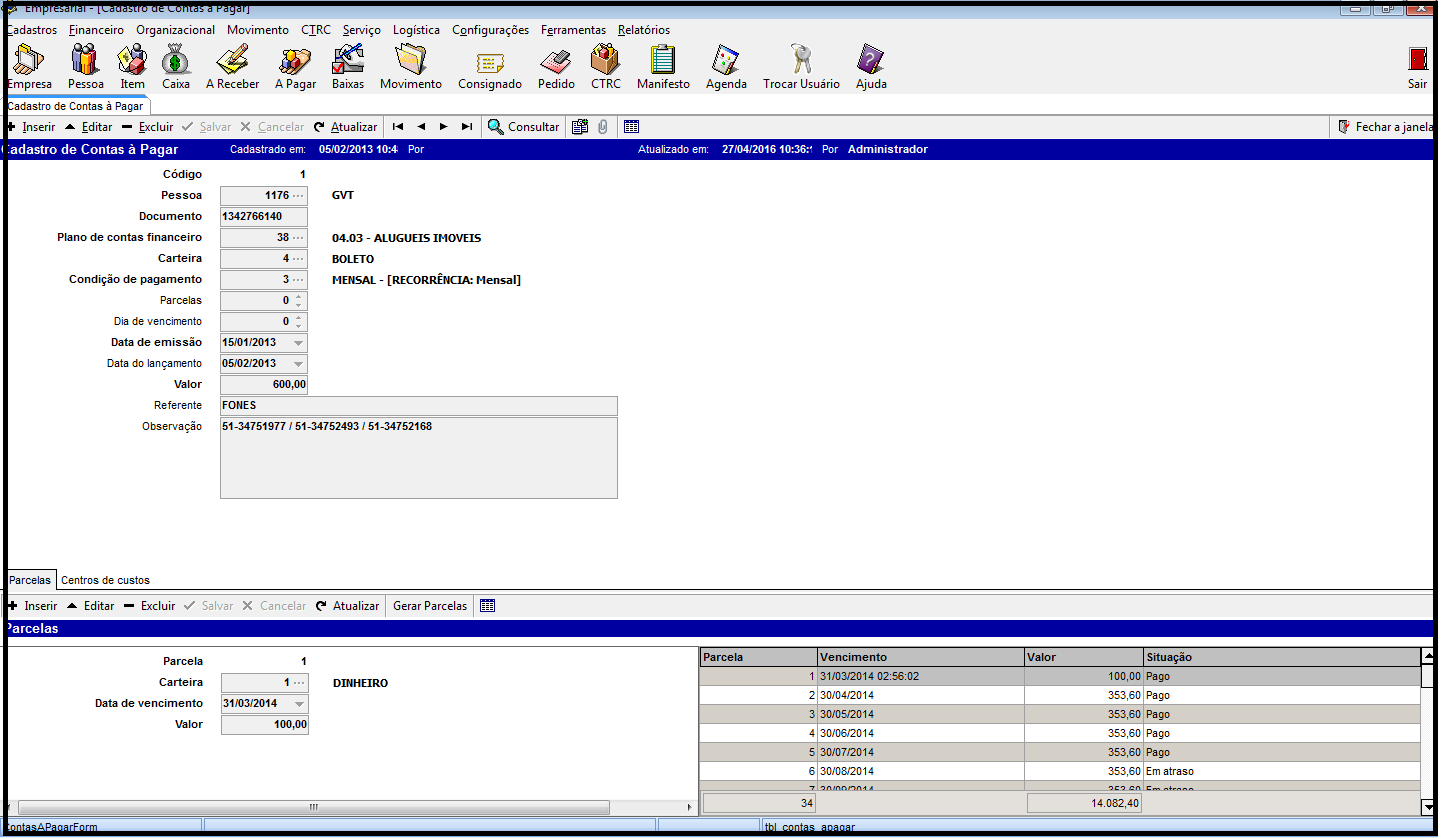Viewport: 1438px width, 838px height.
Task: Expand the Data do lançamento date dropdown
Action: pyautogui.click(x=298, y=364)
